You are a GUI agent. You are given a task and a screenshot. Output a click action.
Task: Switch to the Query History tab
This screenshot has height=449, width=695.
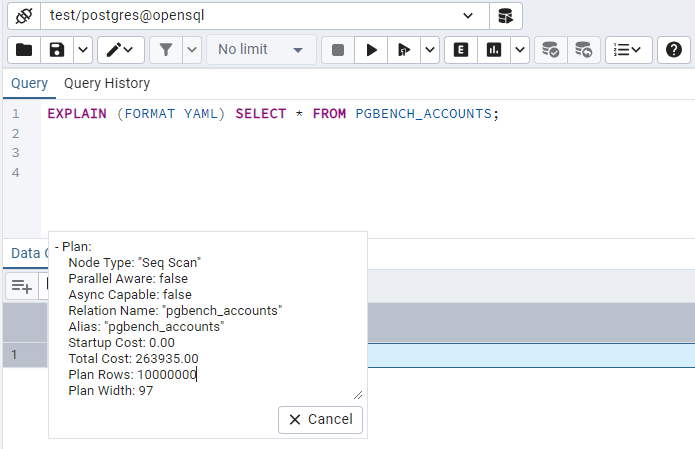tap(107, 83)
